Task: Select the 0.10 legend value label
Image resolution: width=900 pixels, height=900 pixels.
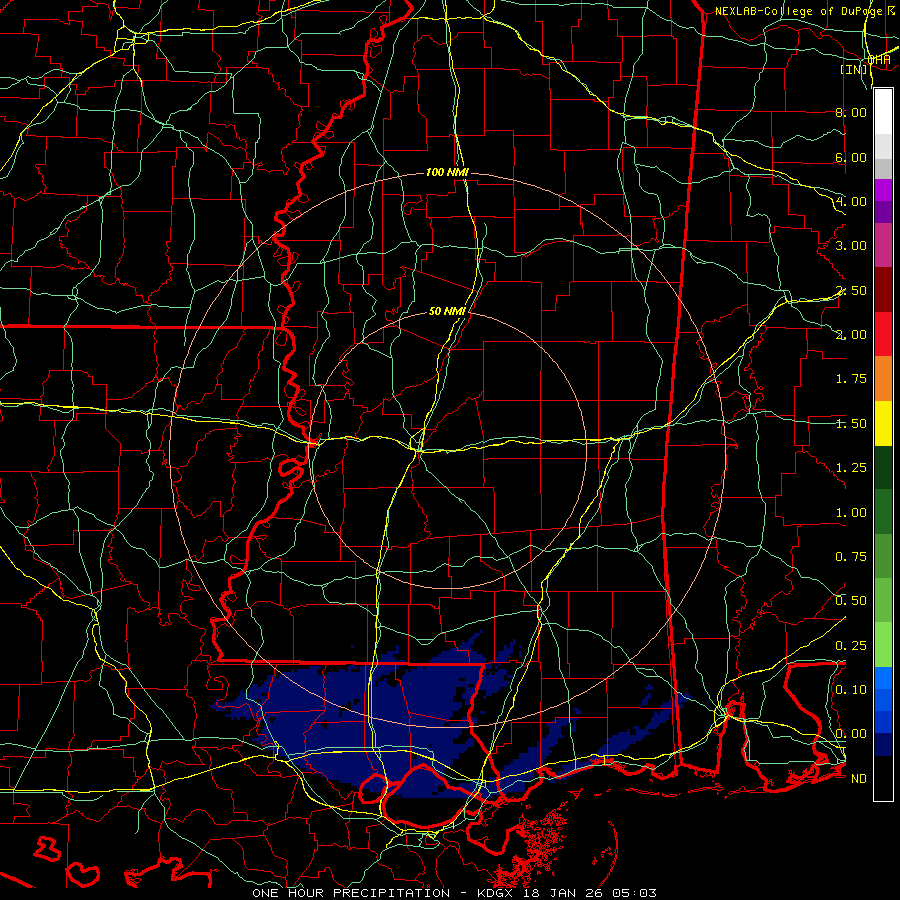Action: (x=851, y=690)
